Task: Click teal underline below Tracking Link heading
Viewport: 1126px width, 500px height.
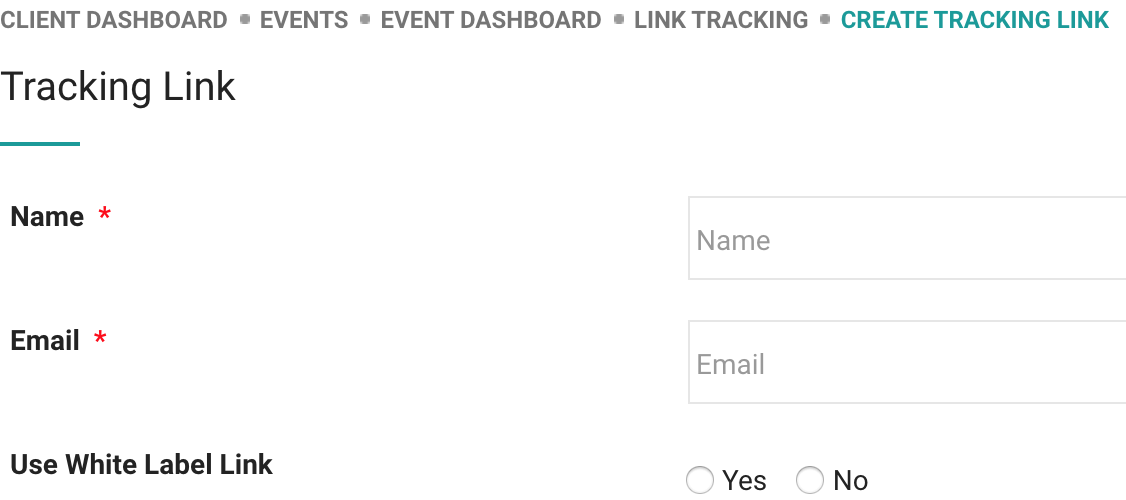Action: (40, 144)
